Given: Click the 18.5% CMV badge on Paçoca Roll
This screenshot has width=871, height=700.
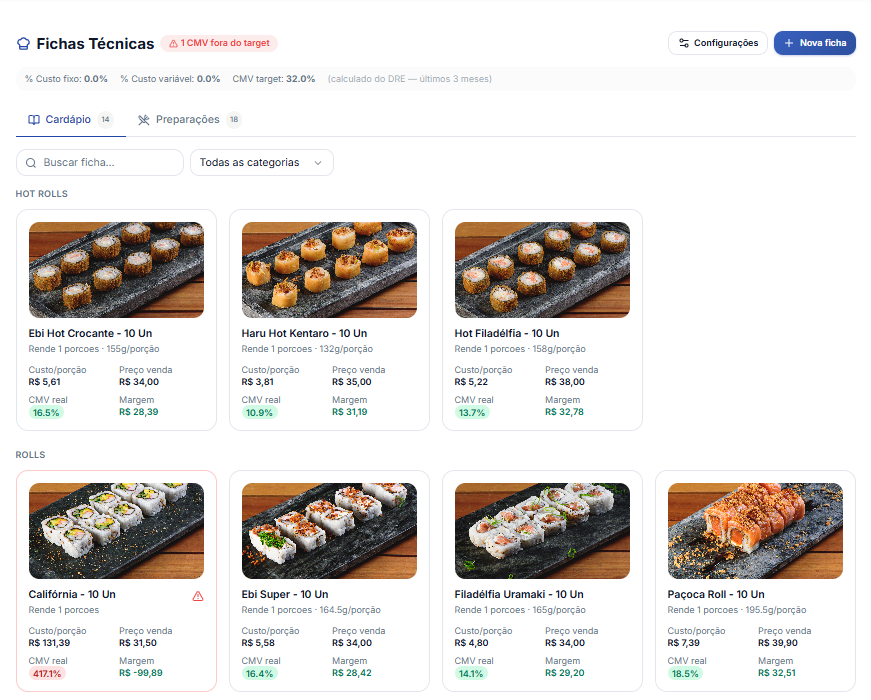Looking at the screenshot, I should [x=685, y=673].
